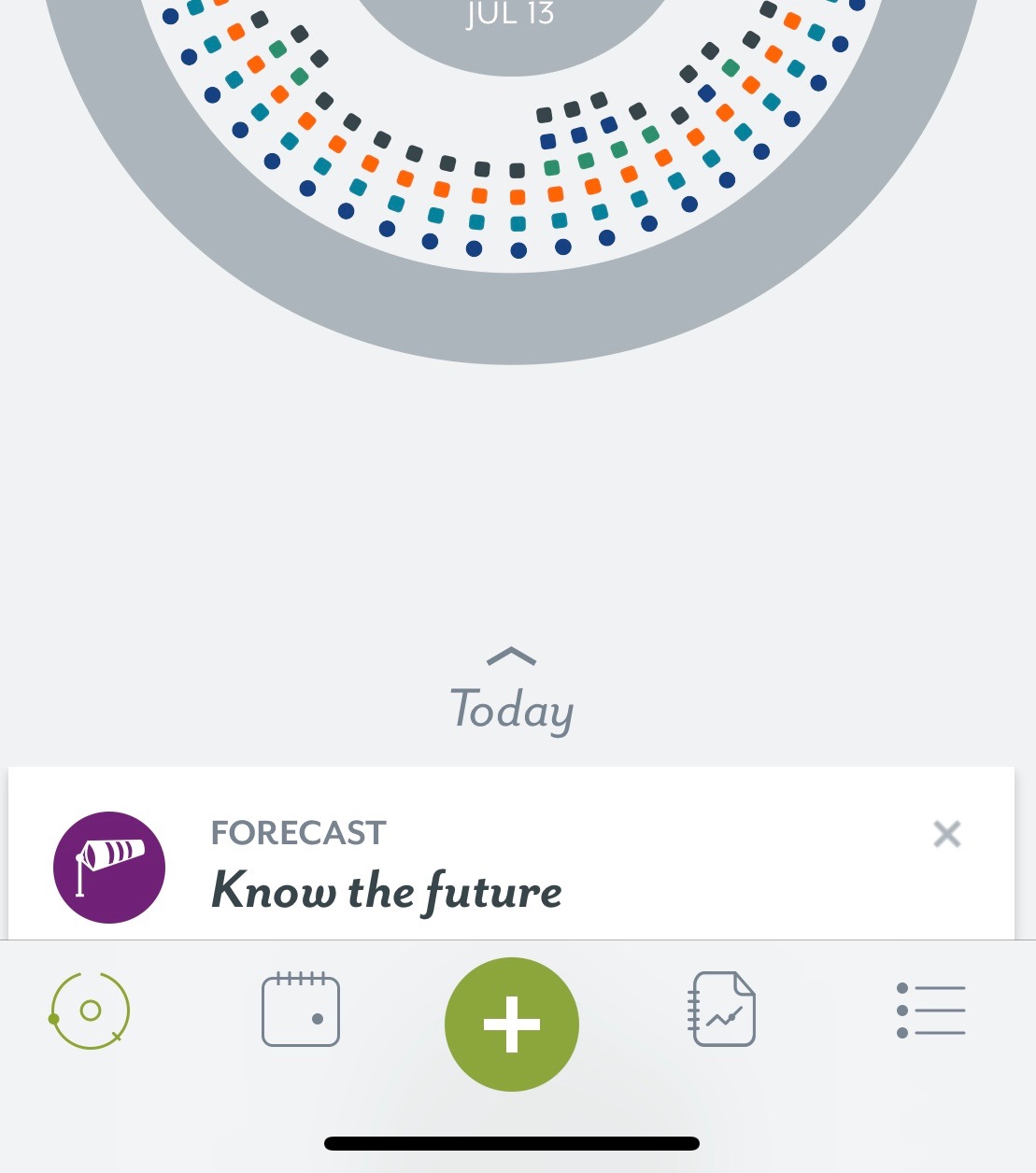Expand the panel using chevron above Today
The width and height of the screenshot is (1036, 1173).
(x=512, y=657)
